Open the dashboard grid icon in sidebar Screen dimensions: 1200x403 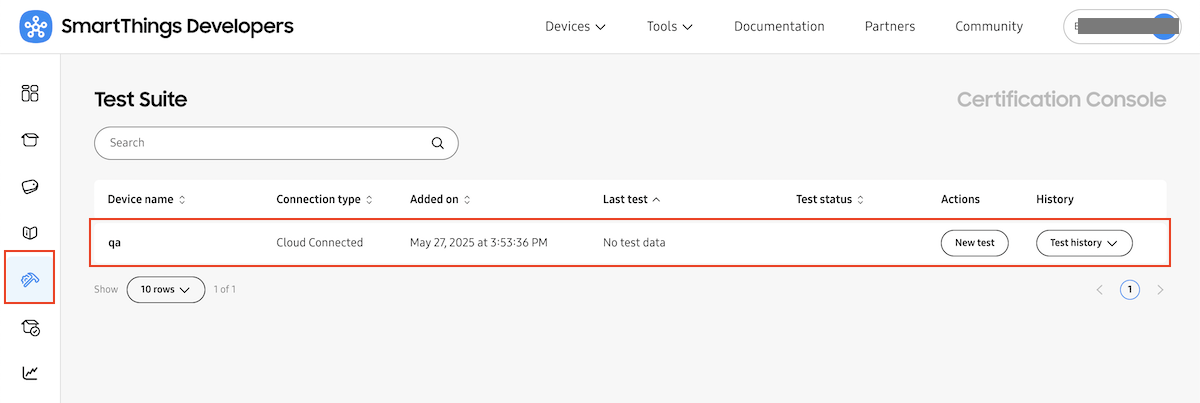pyautogui.click(x=30, y=94)
